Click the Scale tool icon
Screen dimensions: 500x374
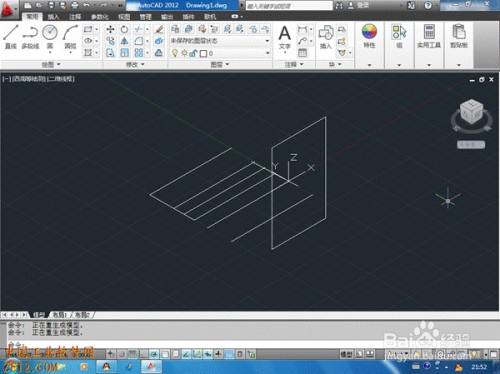tap(124, 53)
